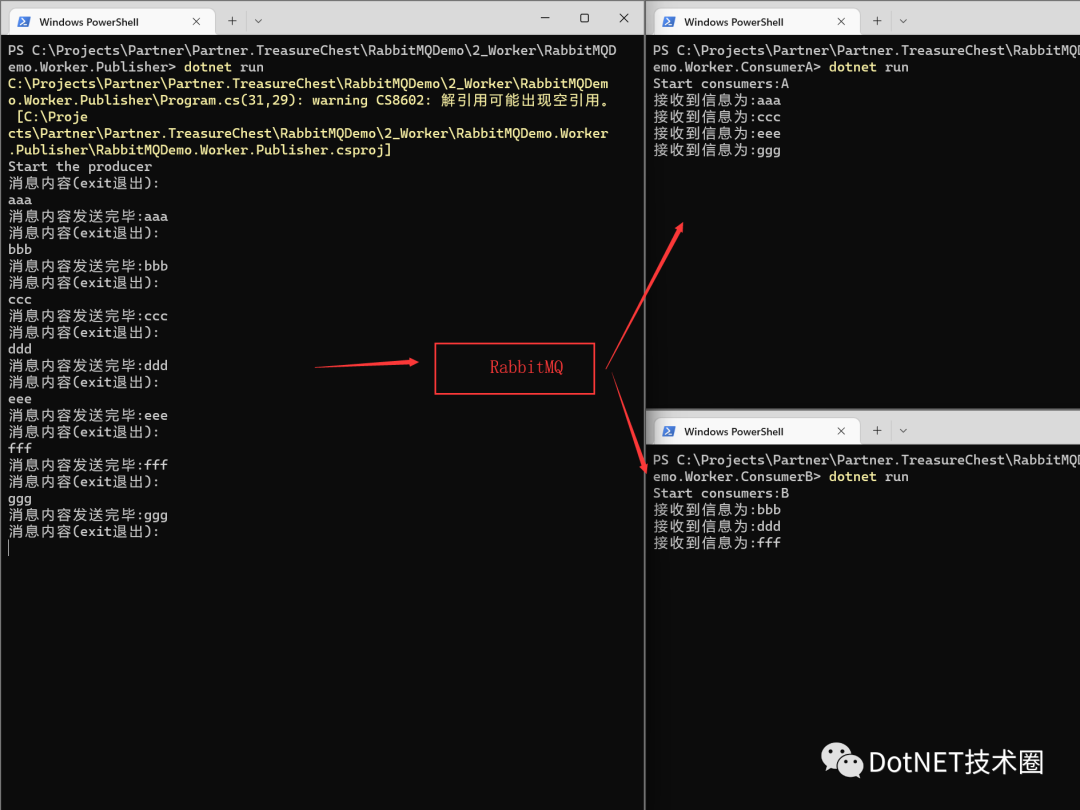Click 'Start consumers:A' output line
Screen dimensions: 1080x810
click(x=721, y=83)
